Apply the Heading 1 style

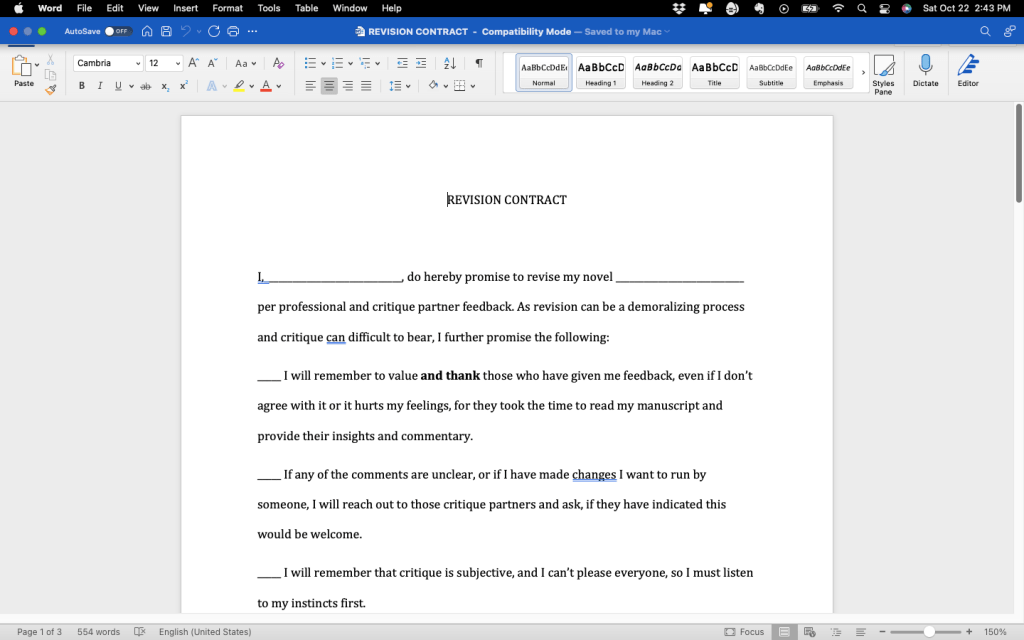[x=601, y=72]
